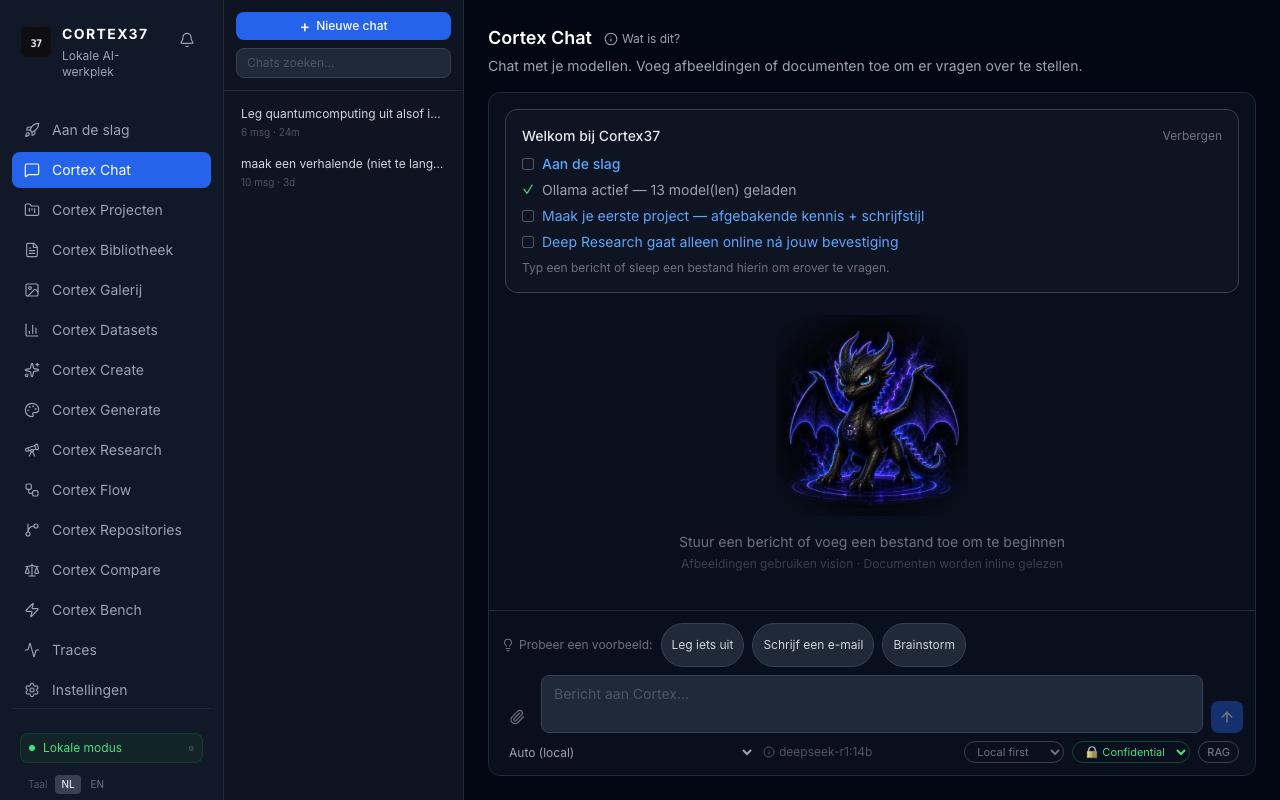
Task: Click the Aan de slag welcome link
Action: tap(581, 164)
